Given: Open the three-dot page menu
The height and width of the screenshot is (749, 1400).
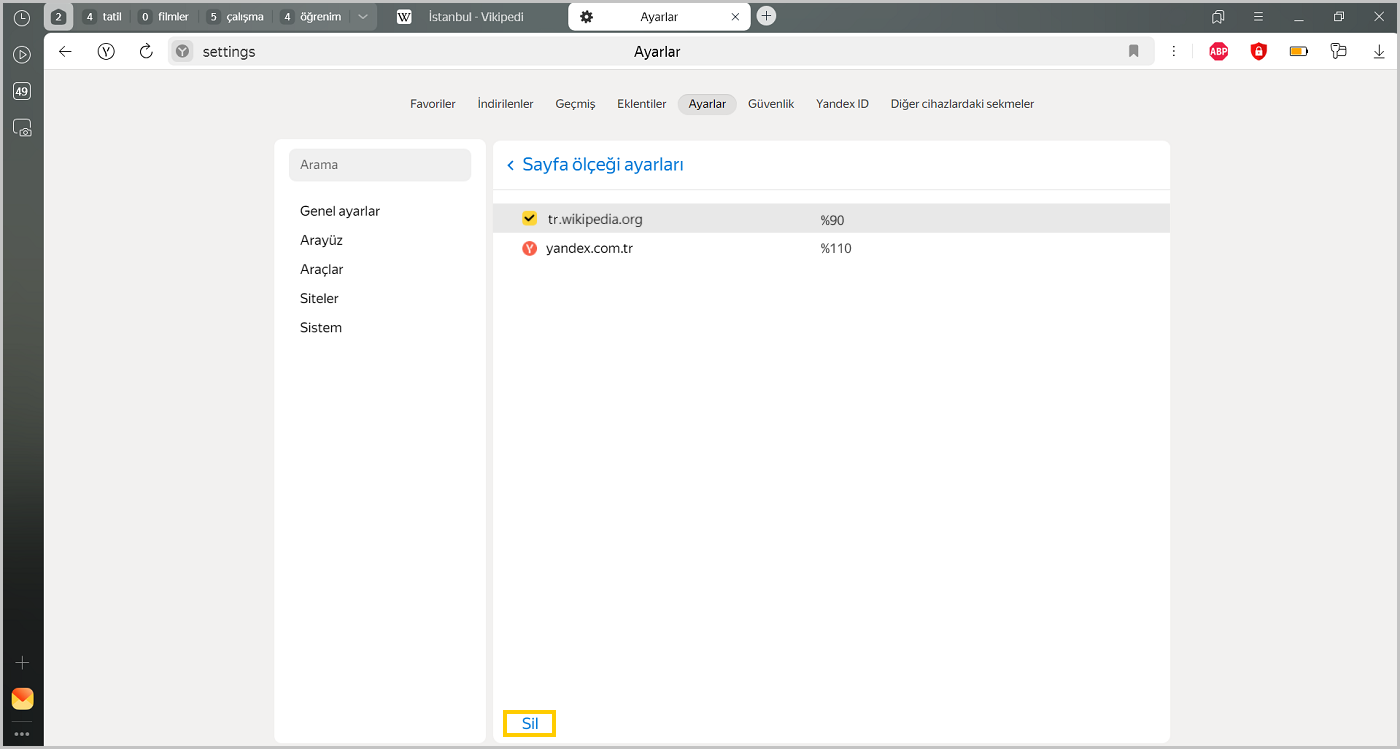Looking at the screenshot, I should (1174, 52).
